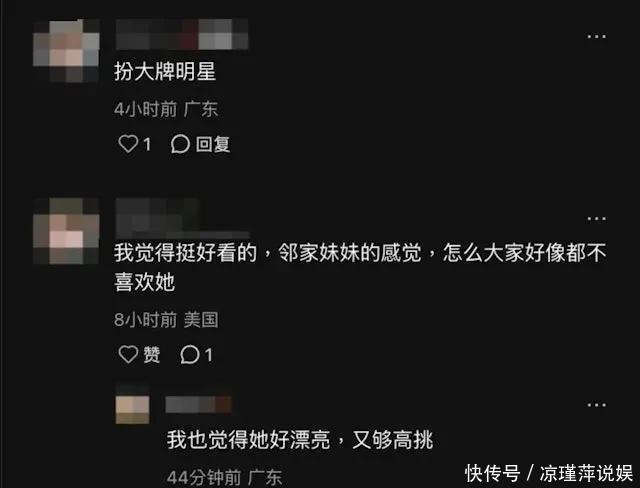Open username of nested reply author
This screenshot has width=640, height=488.
(x=199, y=404)
